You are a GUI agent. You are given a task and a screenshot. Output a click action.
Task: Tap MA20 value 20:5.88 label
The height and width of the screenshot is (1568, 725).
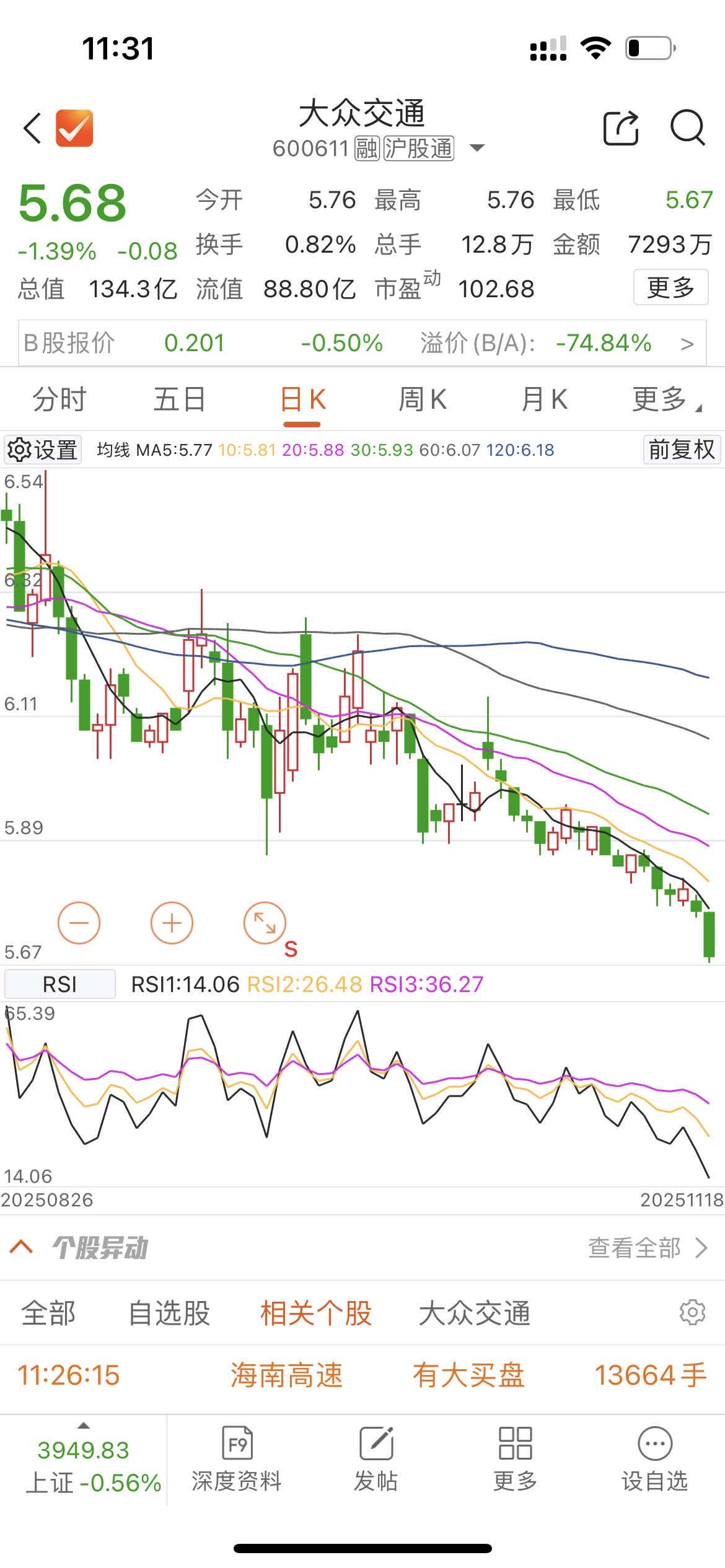[313, 450]
